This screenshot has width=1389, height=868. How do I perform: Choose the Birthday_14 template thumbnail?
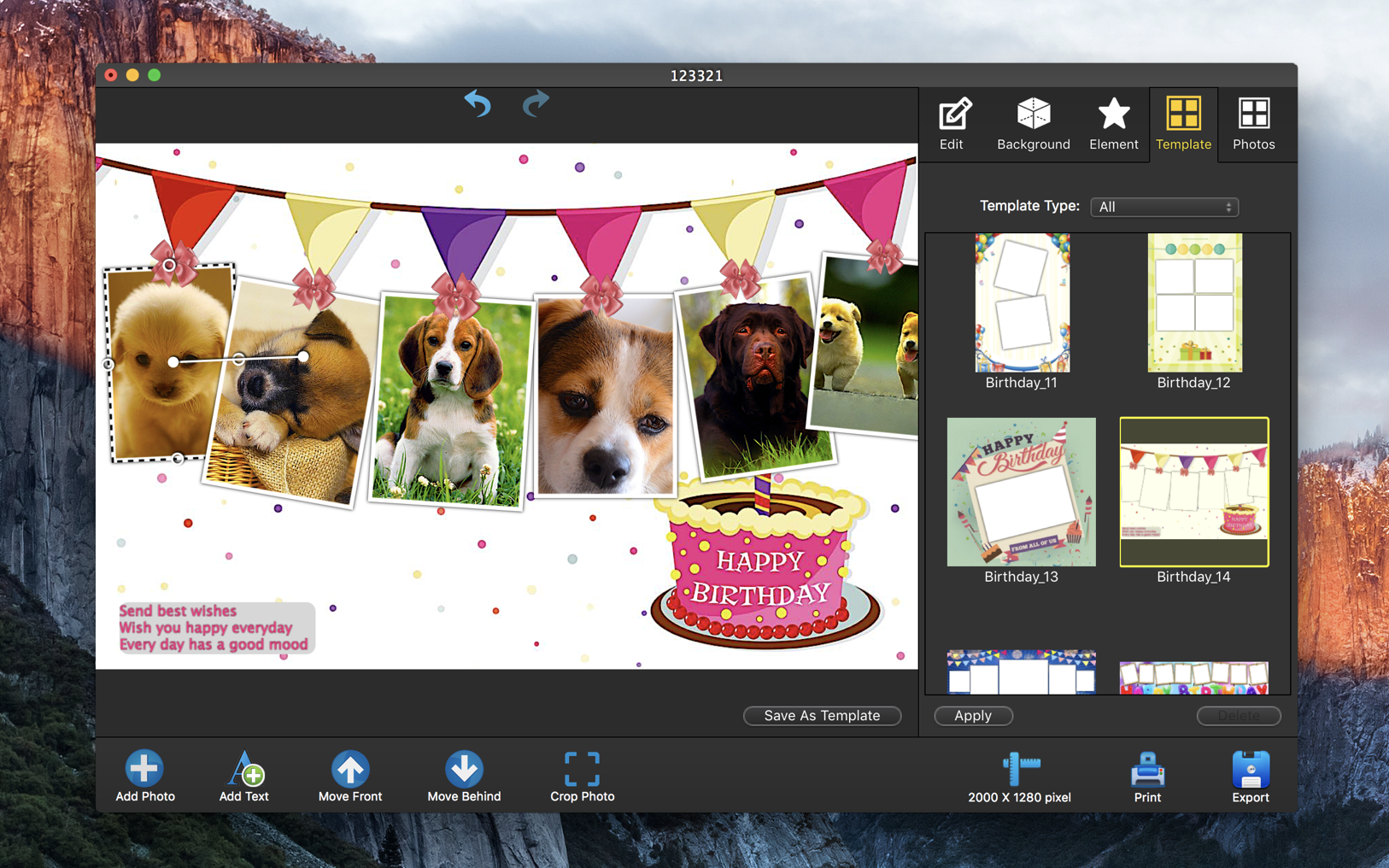(1194, 492)
